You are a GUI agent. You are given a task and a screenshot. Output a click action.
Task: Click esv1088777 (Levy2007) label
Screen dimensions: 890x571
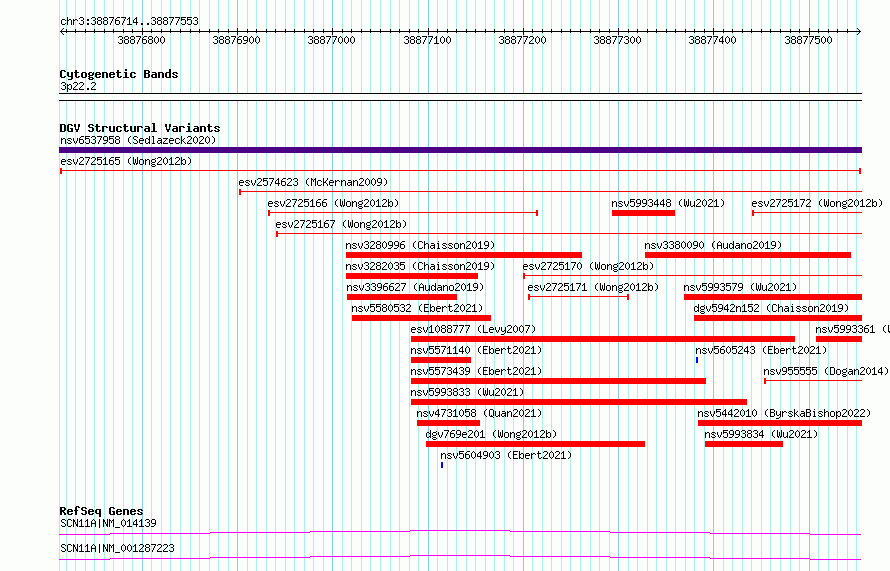pos(473,329)
